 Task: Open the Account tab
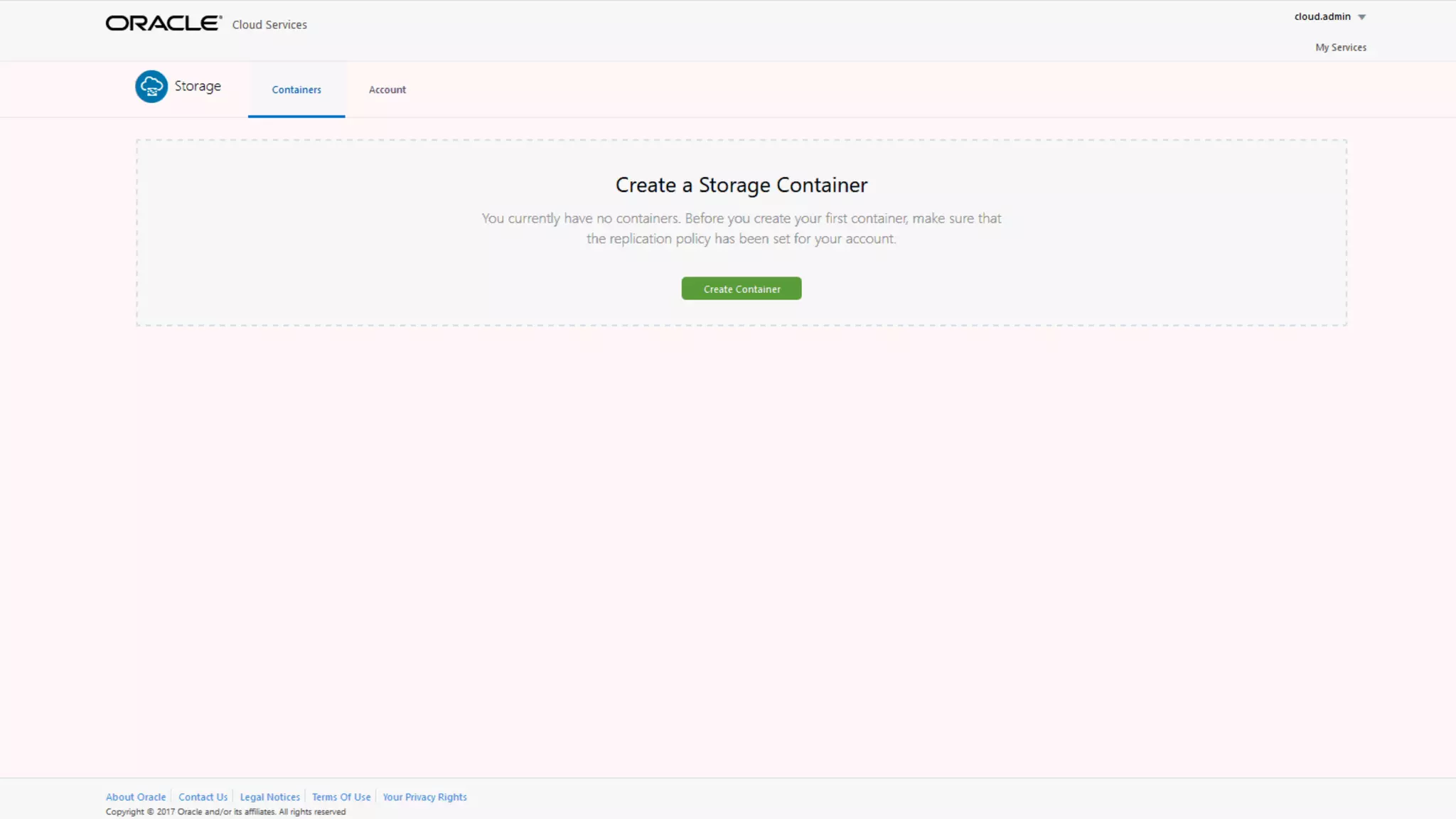point(387,90)
